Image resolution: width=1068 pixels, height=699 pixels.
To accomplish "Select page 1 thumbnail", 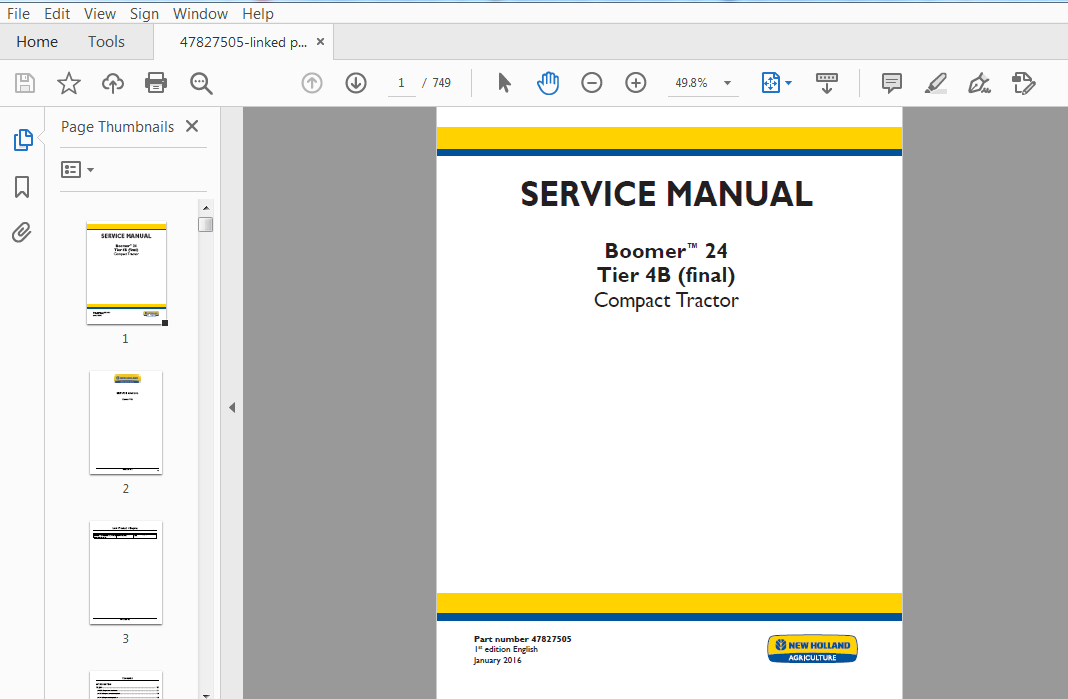I will click(x=127, y=273).
